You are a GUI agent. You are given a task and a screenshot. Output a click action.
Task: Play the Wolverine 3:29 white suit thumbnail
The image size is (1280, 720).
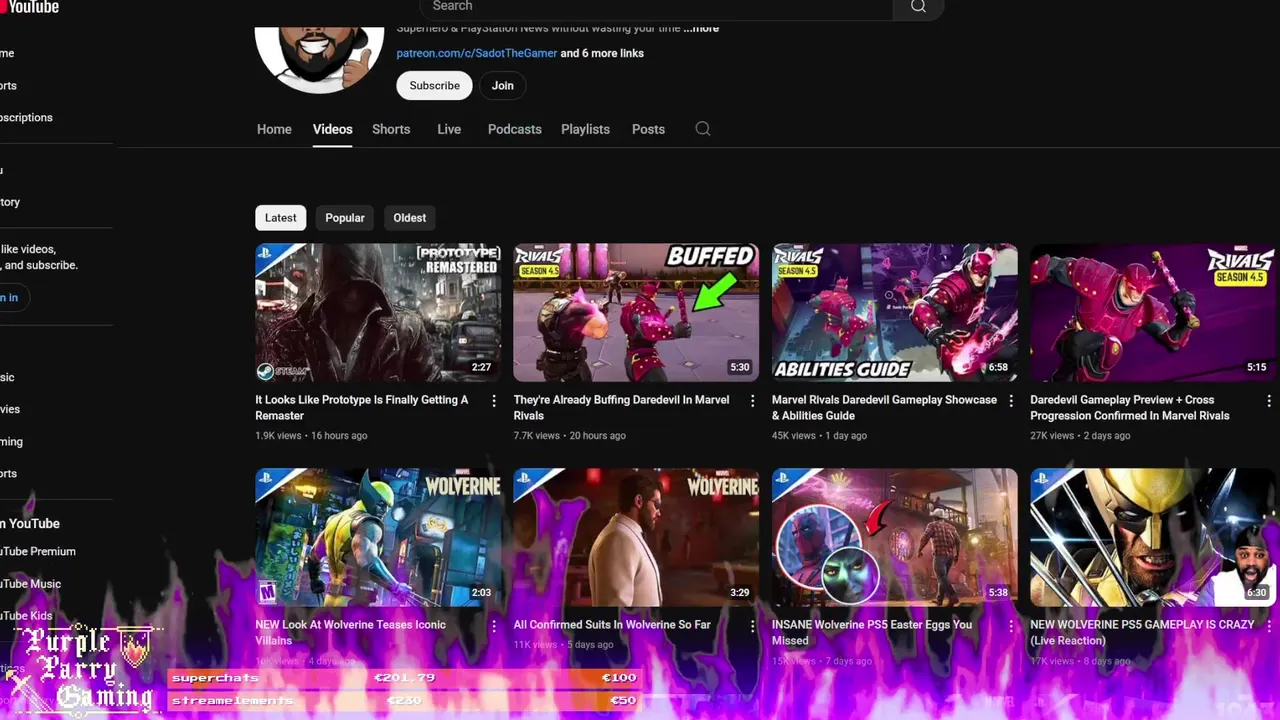636,537
